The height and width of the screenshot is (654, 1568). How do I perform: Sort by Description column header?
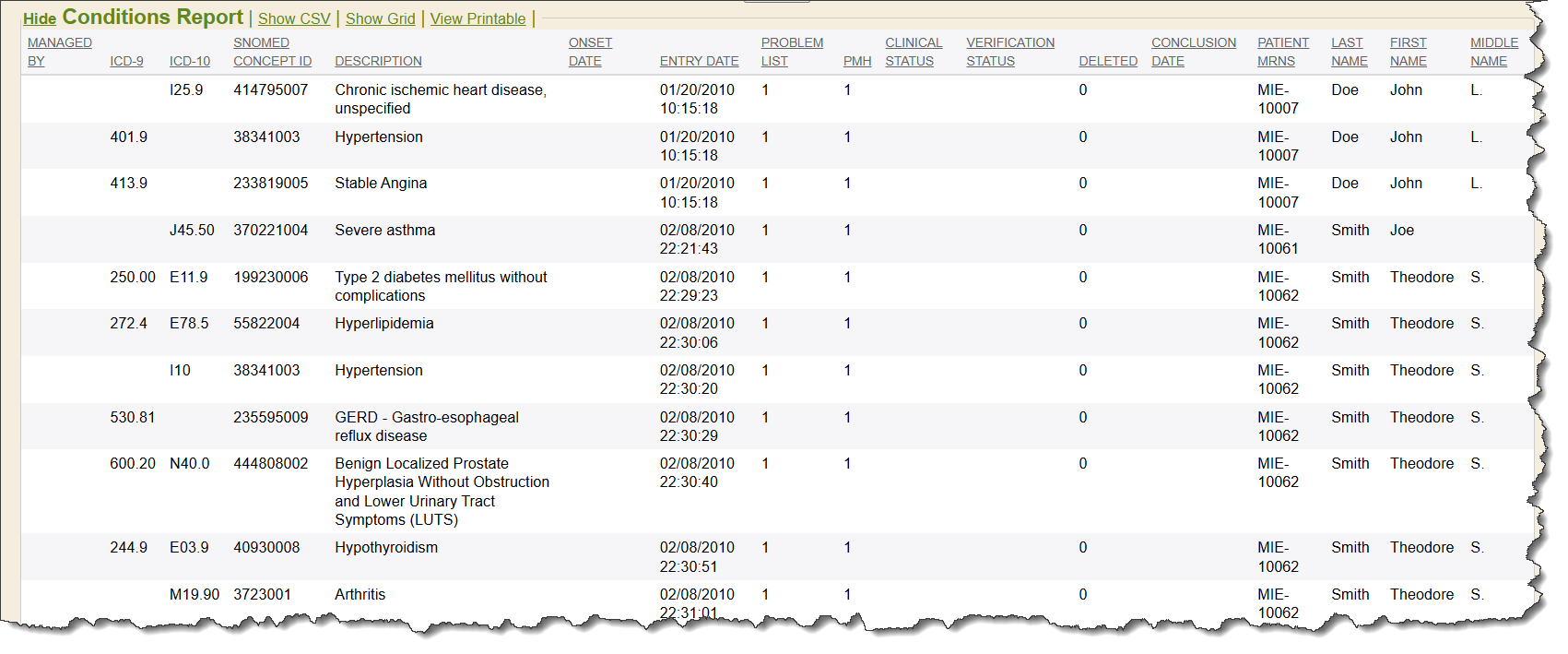(x=378, y=62)
